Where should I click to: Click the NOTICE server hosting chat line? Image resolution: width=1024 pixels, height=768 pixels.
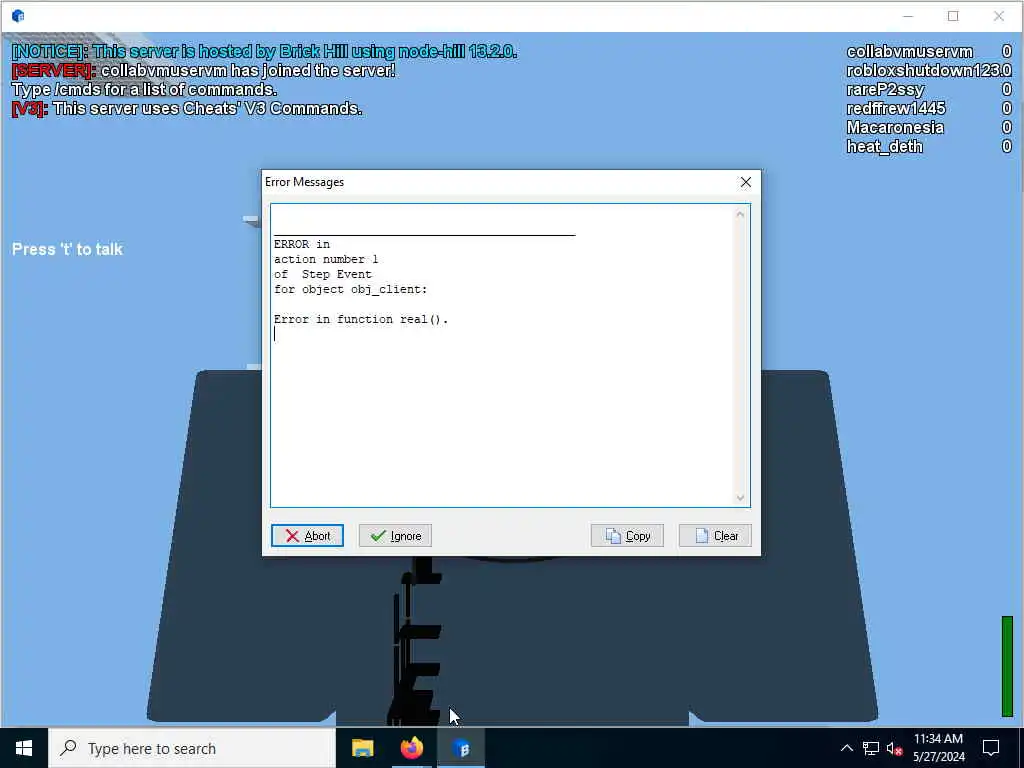(264, 52)
